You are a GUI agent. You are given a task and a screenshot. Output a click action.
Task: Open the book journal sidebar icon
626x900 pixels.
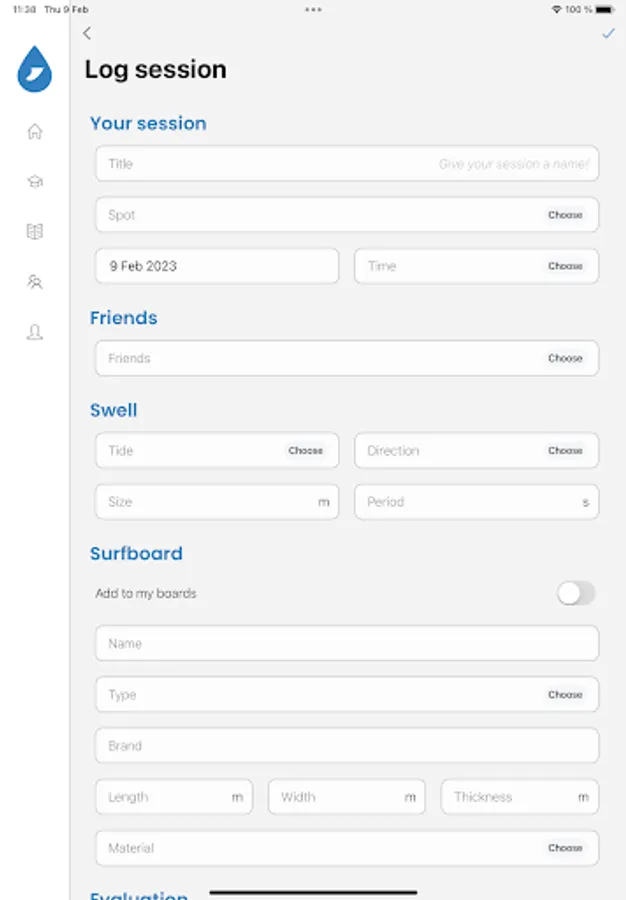(x=35, y=232)
